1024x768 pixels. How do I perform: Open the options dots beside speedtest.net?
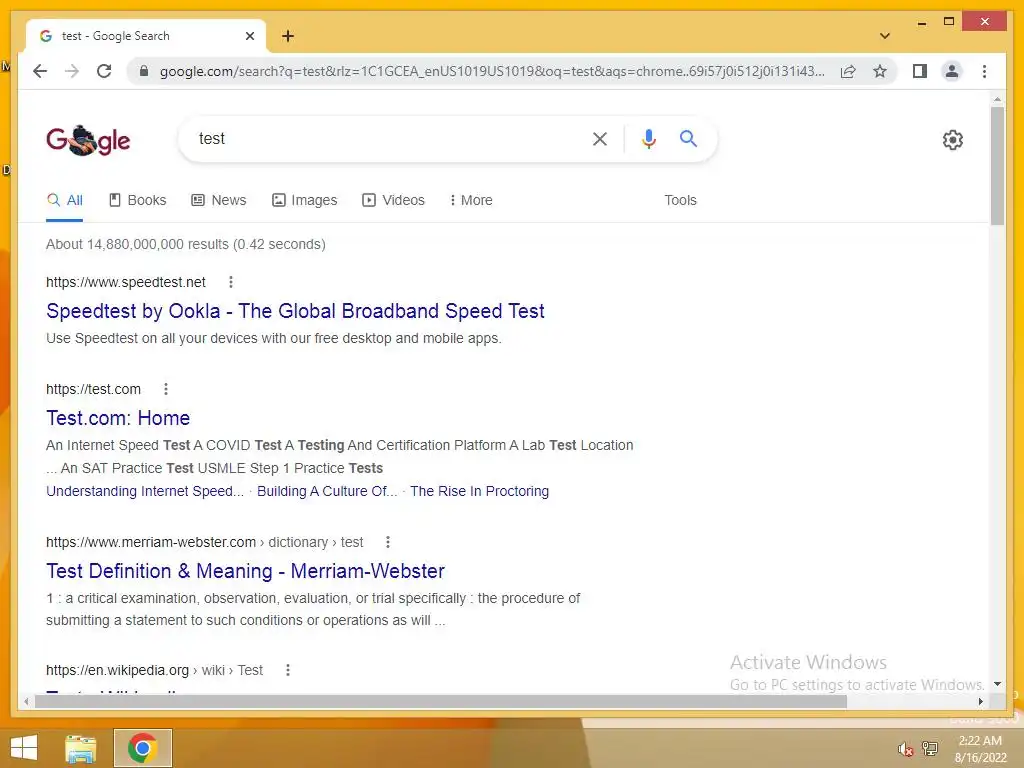pos(231,282)
